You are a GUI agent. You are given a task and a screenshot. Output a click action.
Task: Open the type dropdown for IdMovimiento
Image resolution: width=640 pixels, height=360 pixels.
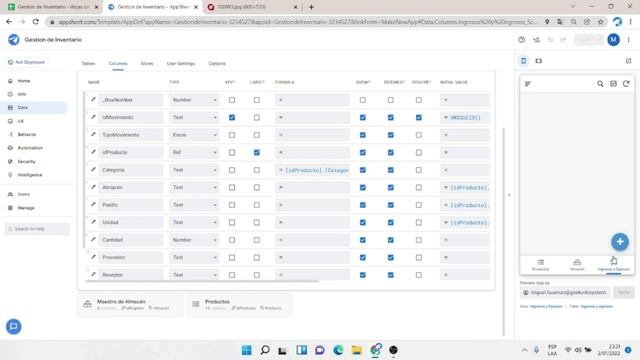194,117
